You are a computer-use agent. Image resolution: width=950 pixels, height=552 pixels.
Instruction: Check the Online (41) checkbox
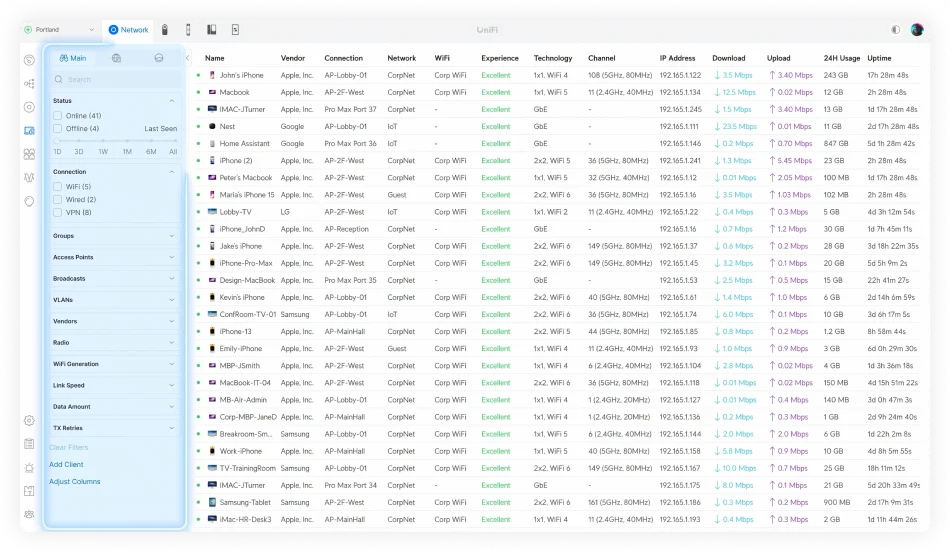(x=58, y=115)
